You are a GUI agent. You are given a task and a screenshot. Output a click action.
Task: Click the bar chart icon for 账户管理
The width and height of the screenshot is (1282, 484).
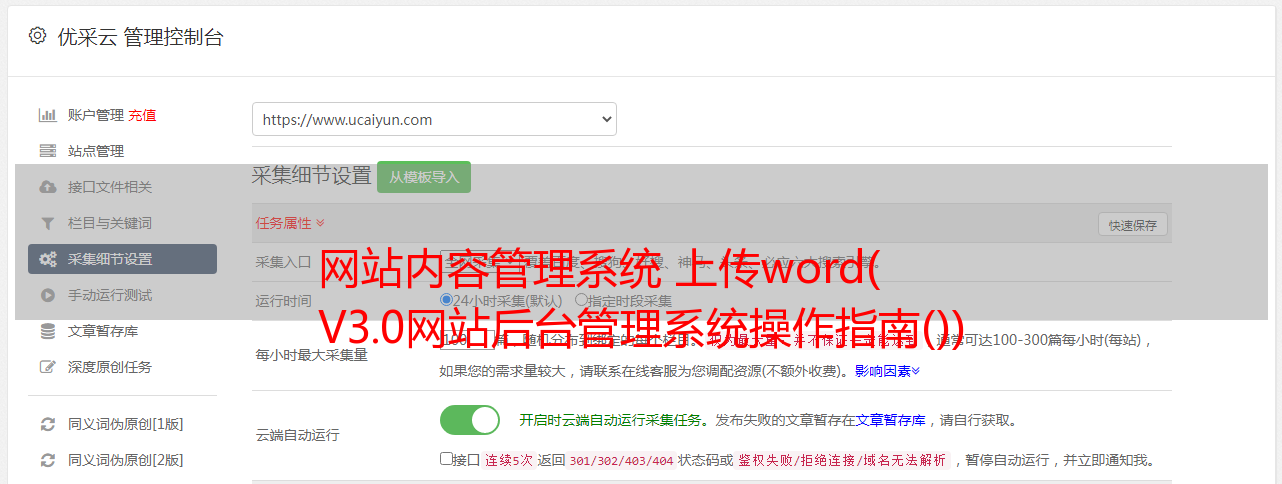[47, 115]
